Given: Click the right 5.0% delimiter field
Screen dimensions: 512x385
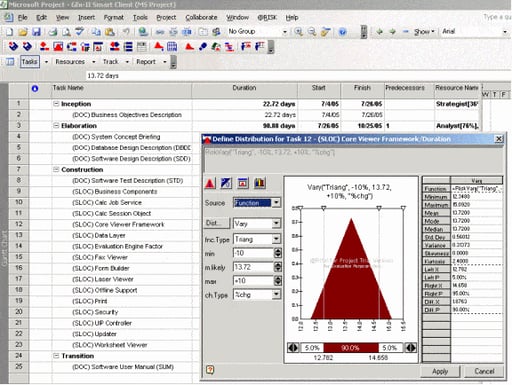Looking at the screenshot, I should (390, 348).
